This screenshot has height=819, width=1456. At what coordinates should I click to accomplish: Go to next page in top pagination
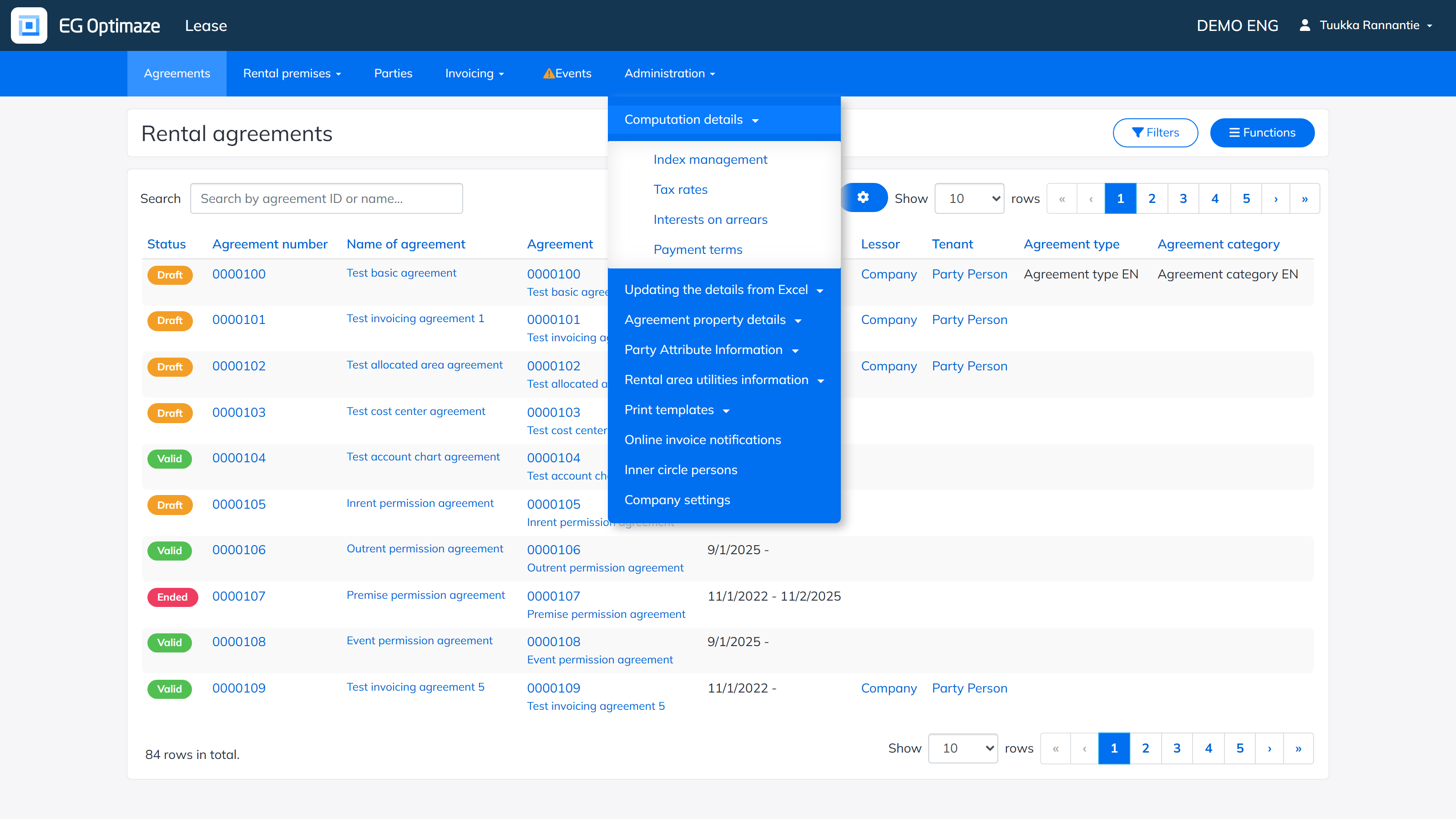point(1276,198)
